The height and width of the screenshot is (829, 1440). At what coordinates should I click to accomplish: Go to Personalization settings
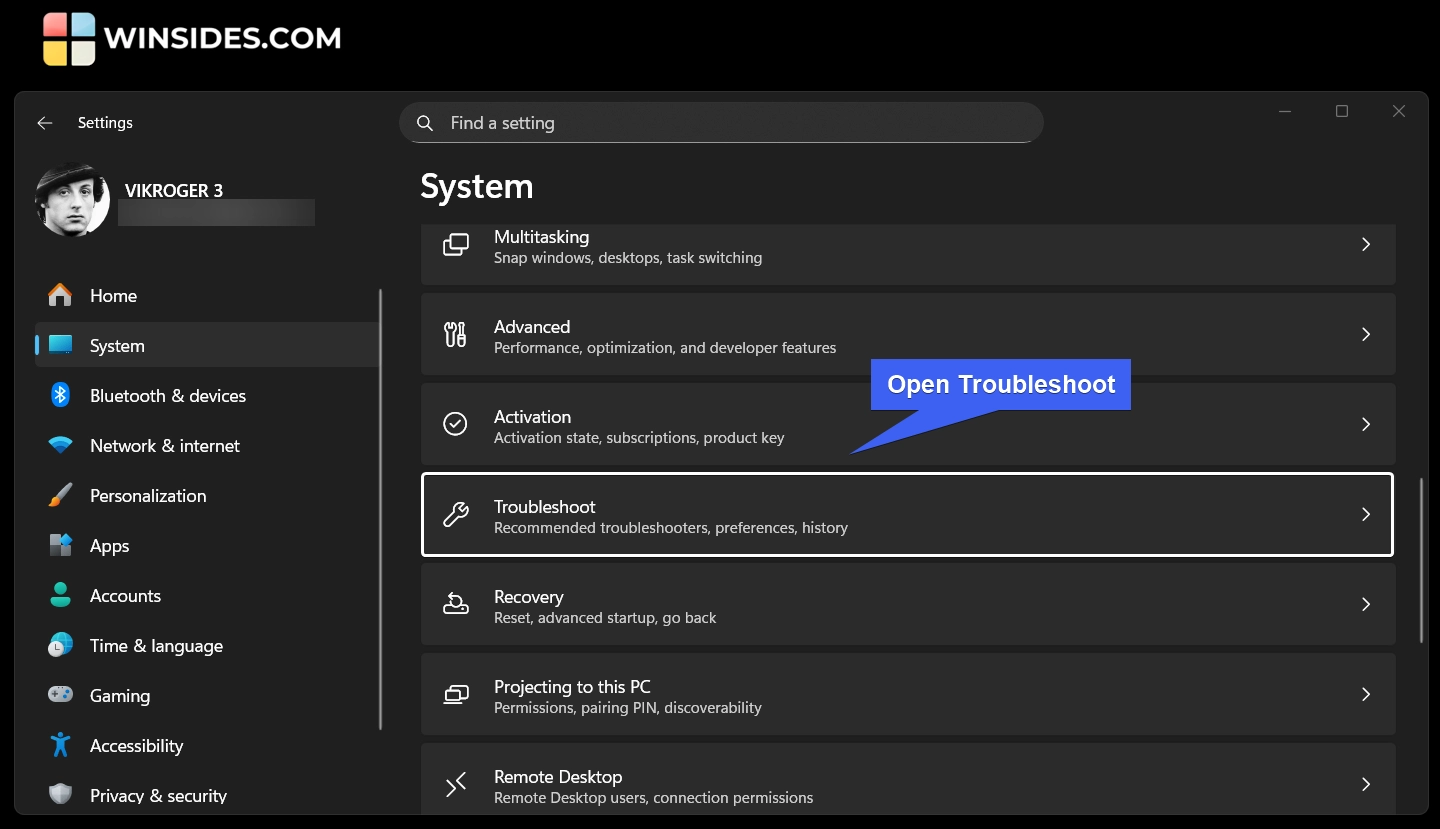(x=147, y=496)
